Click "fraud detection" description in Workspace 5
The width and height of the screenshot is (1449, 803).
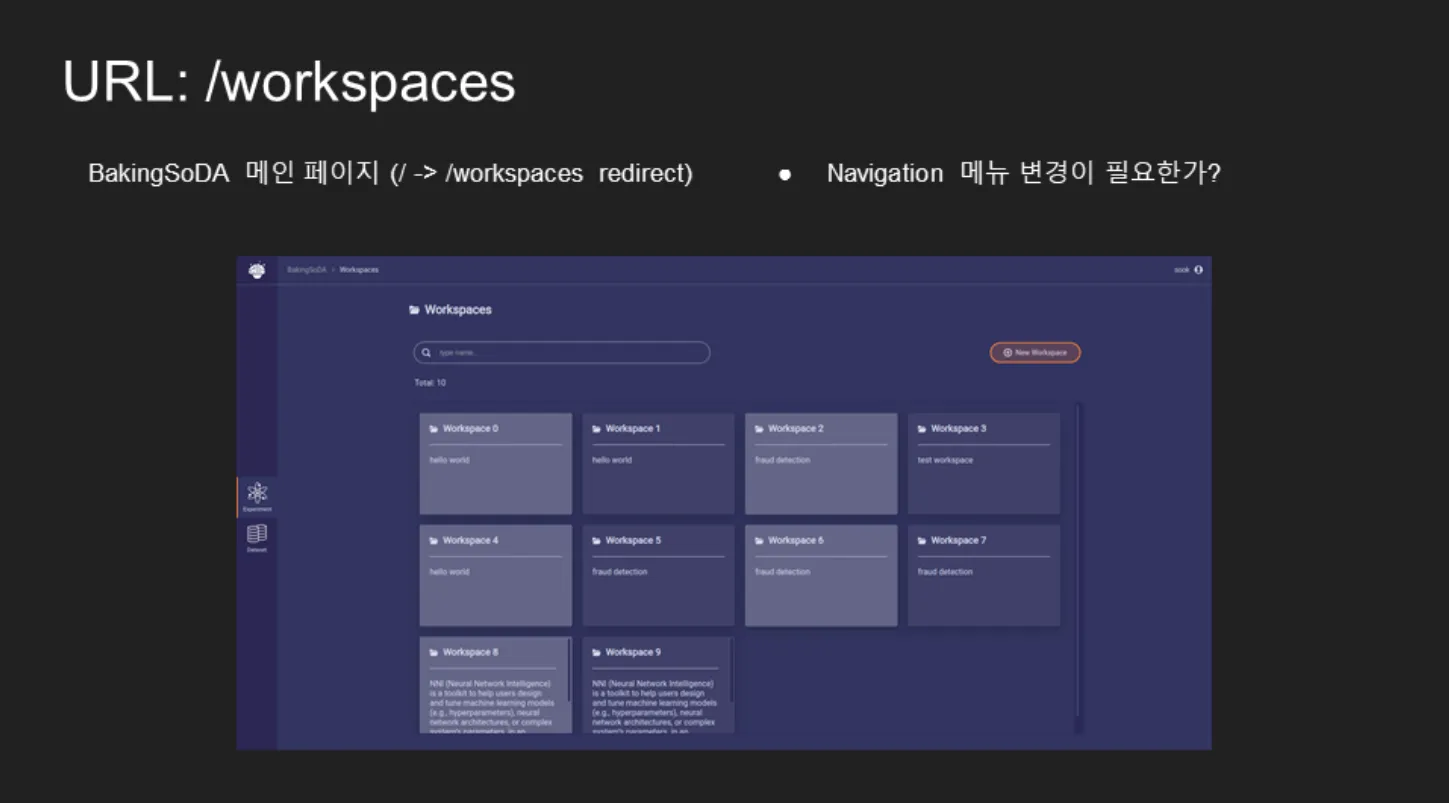[620, 573]
